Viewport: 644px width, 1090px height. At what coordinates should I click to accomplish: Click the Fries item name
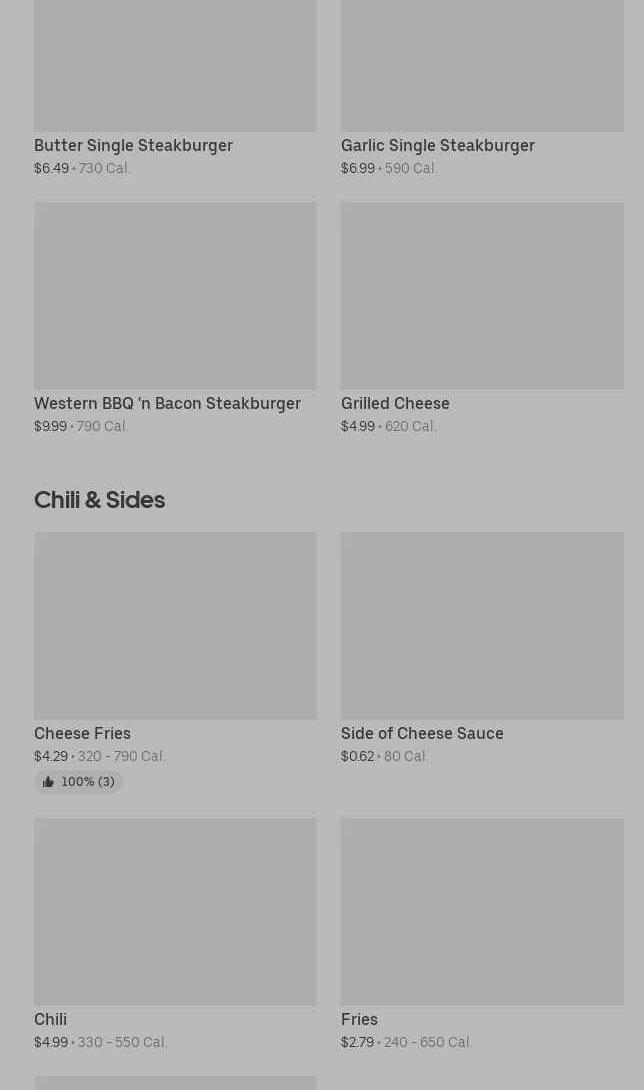(359, 1020)
